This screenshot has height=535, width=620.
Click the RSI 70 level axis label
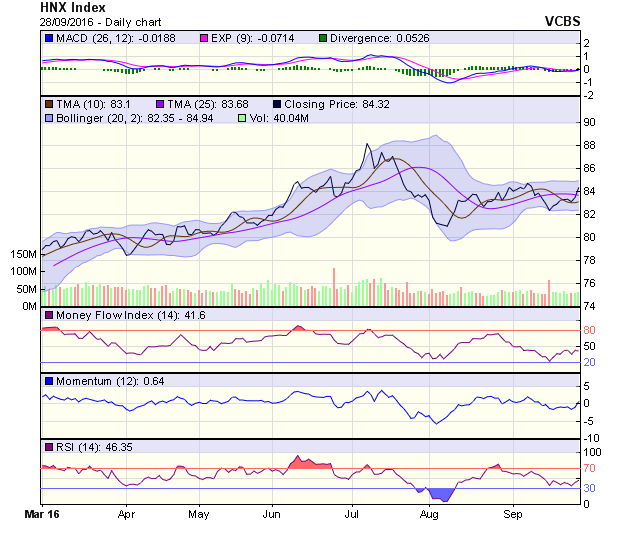[590, 468]
